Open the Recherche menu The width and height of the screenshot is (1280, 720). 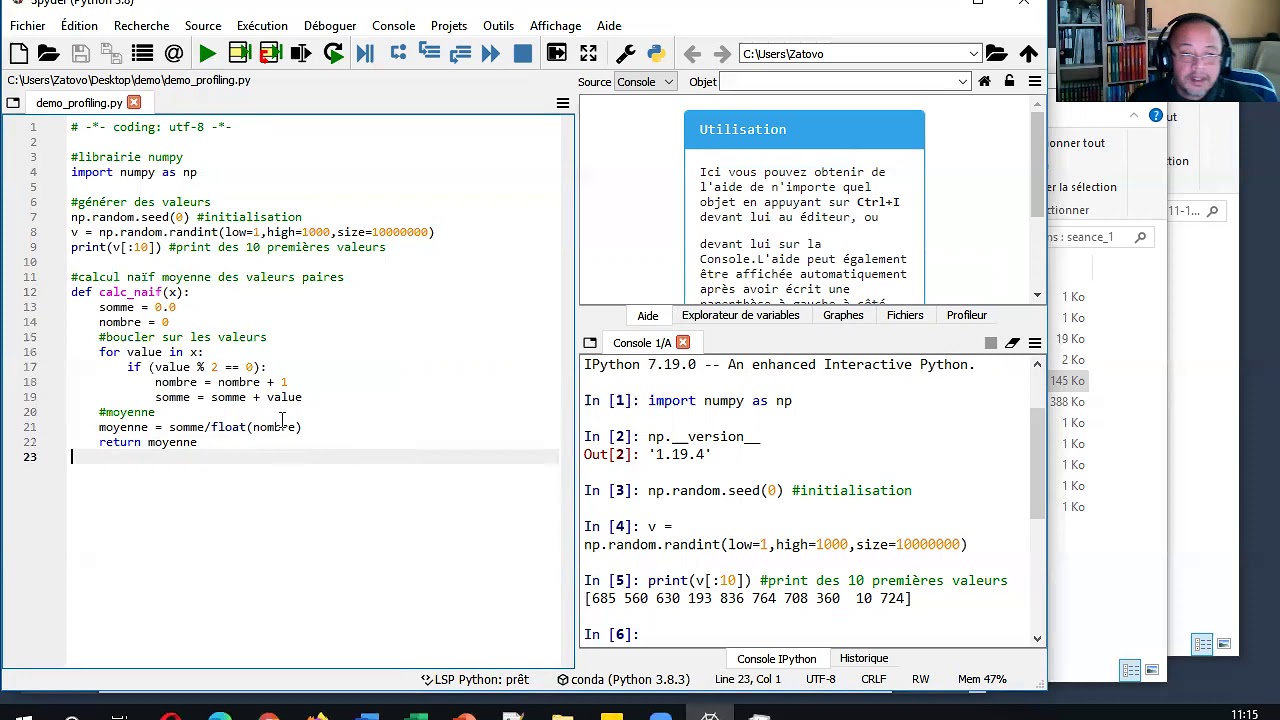pyautogui.click(x=141, y=26)
